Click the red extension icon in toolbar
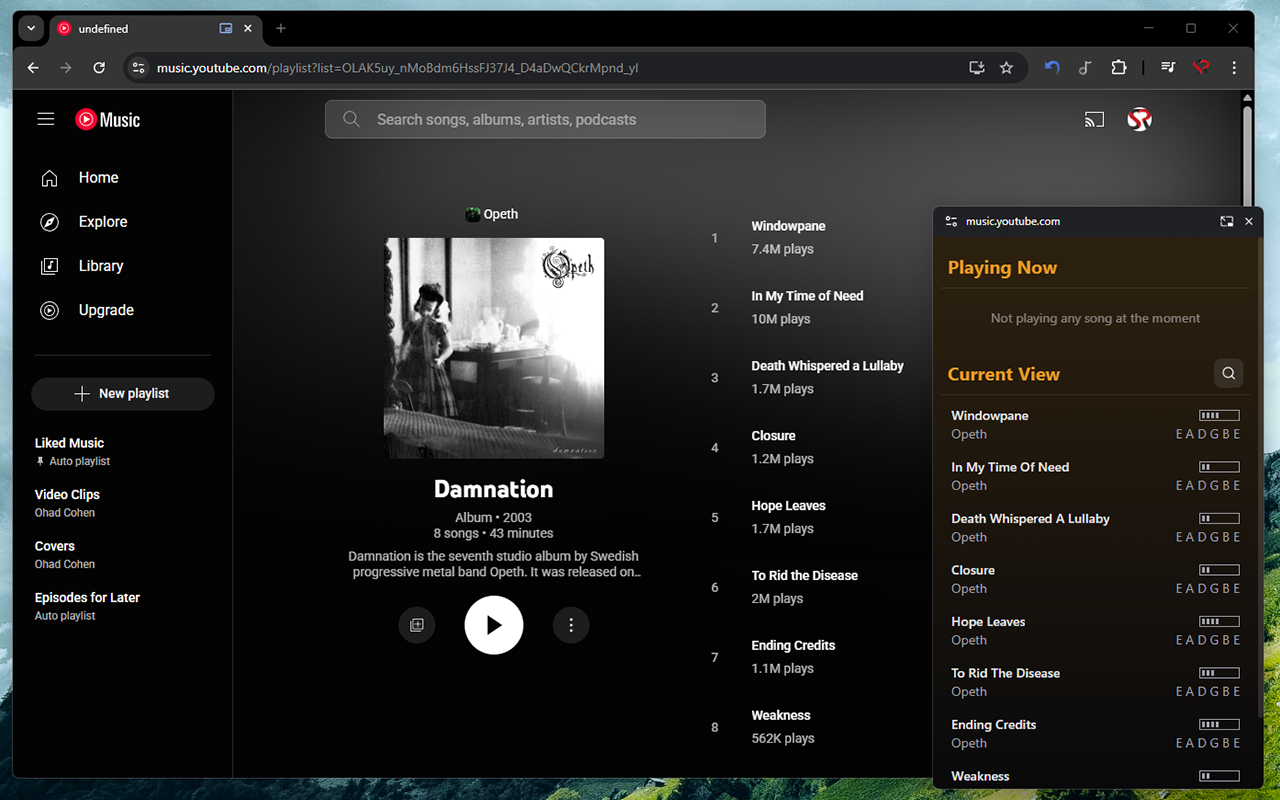This screenshot has height=800, width=1280. 1201,68
